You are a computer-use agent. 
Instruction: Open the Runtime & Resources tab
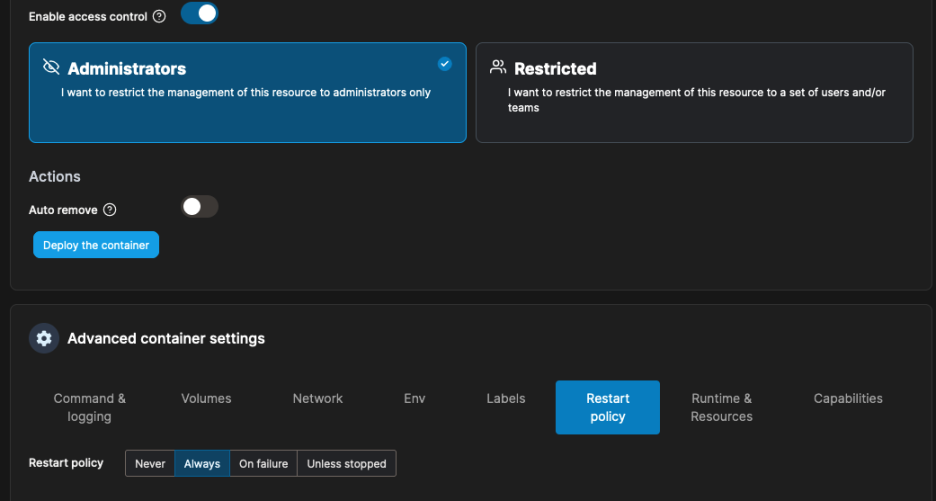click(721, 407)
